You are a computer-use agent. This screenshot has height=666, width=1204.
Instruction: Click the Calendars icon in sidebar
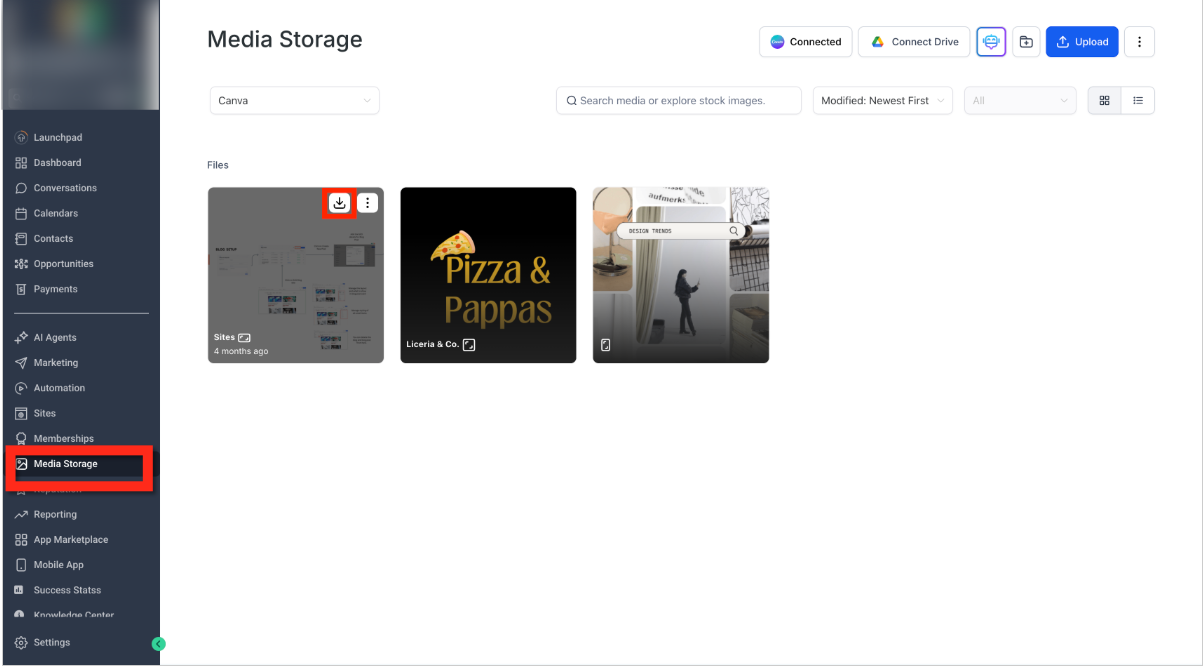point(21,213)
